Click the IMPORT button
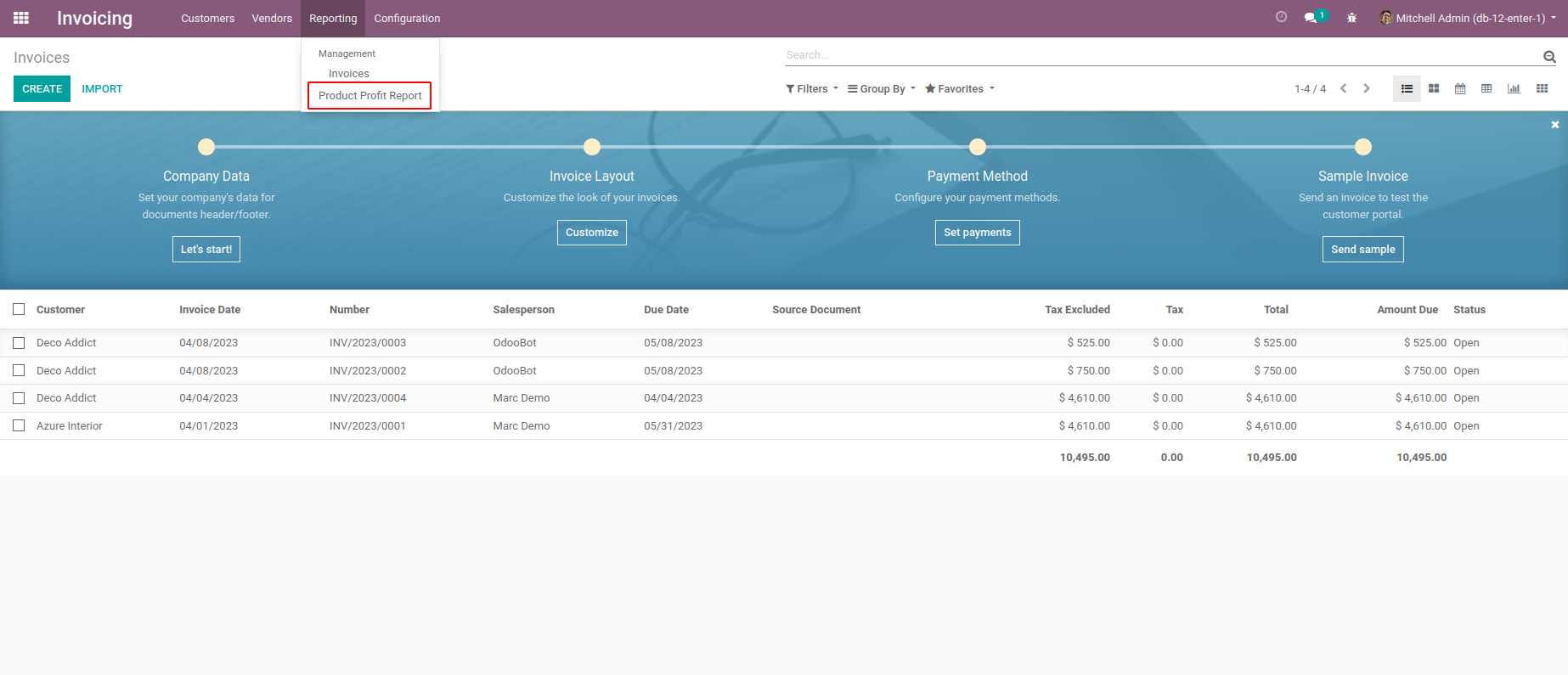 click(x=102, y=88)
